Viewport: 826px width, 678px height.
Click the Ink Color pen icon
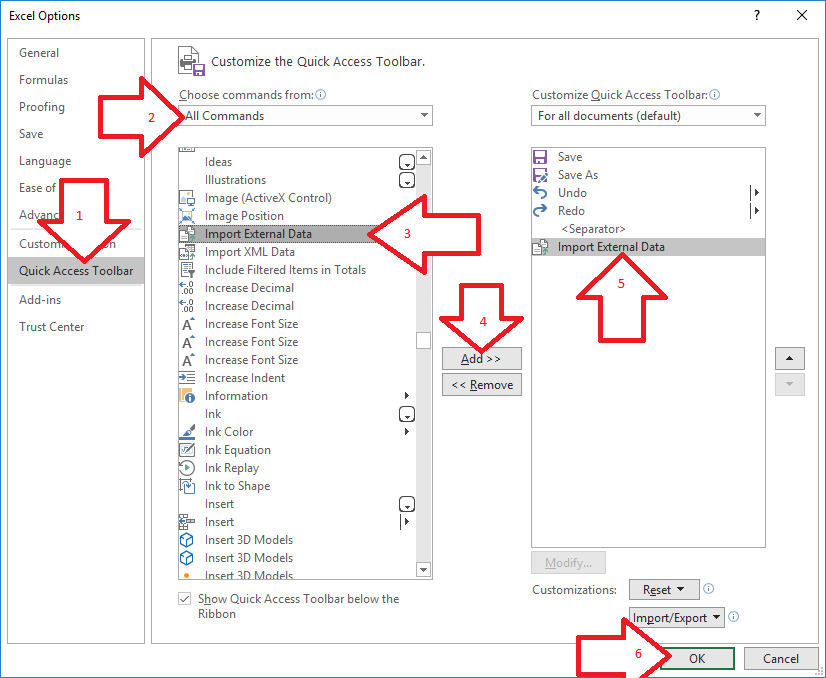click(187, 432)
